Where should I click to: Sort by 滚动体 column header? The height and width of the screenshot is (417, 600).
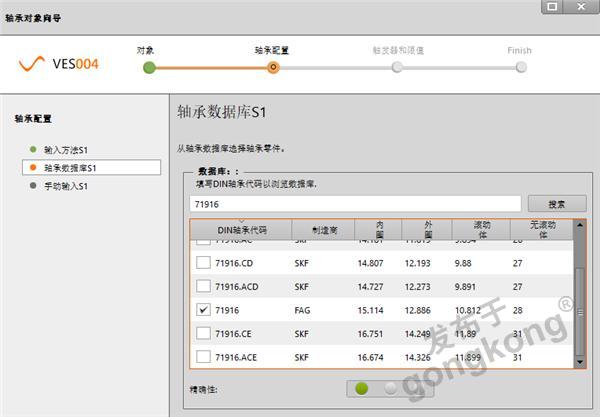pyautogui.click(x=481, y=230)
